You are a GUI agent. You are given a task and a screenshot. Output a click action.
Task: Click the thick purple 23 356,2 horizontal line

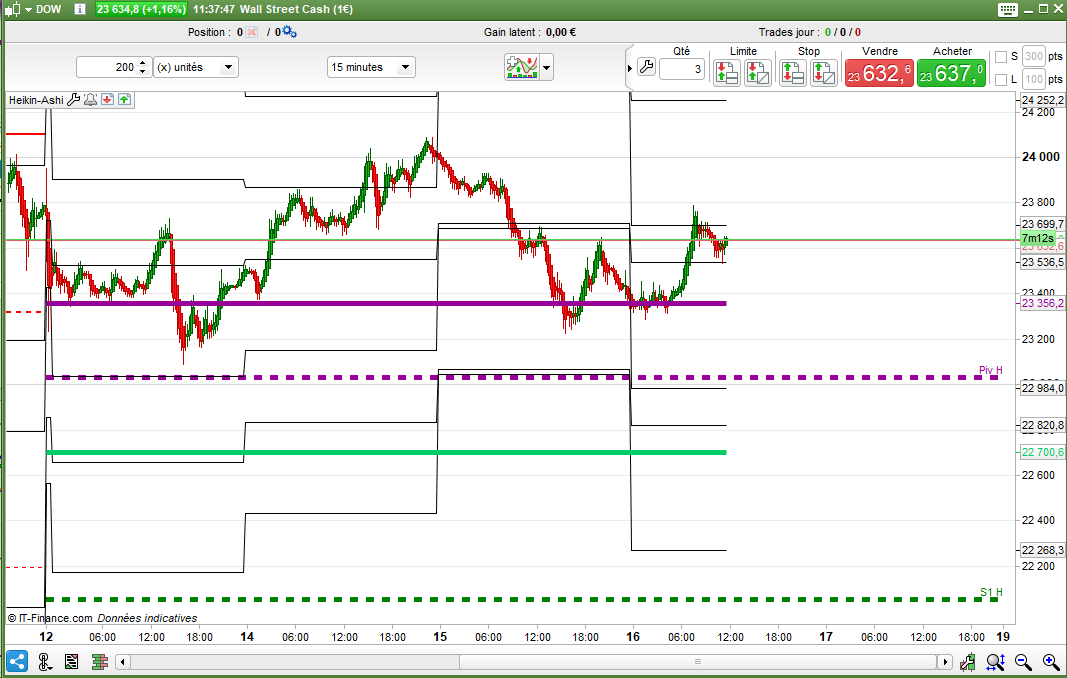(385, 304)
